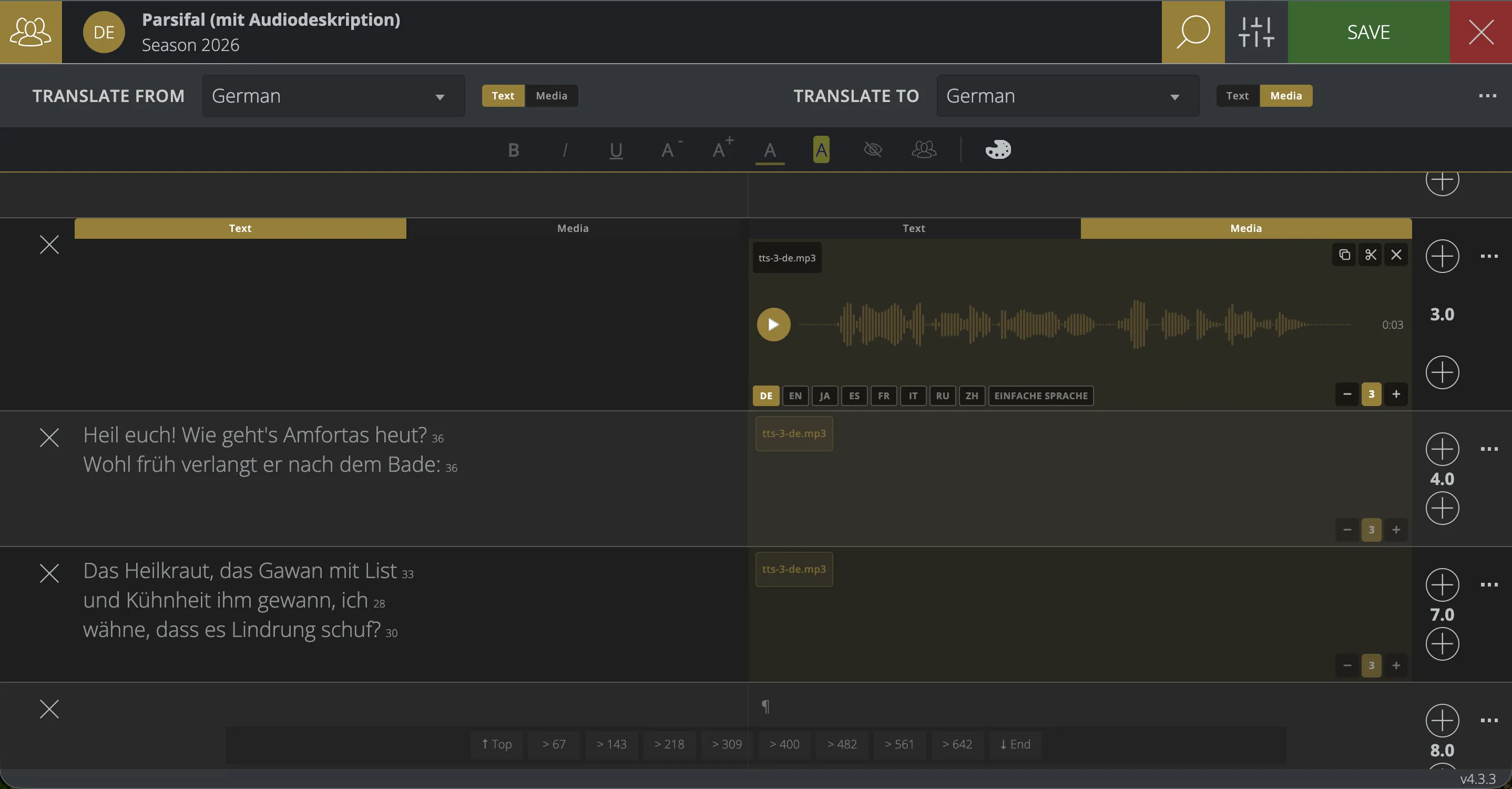1512x789 pixels.
Task: Jump to End of list
Action: click(1015, 744)
